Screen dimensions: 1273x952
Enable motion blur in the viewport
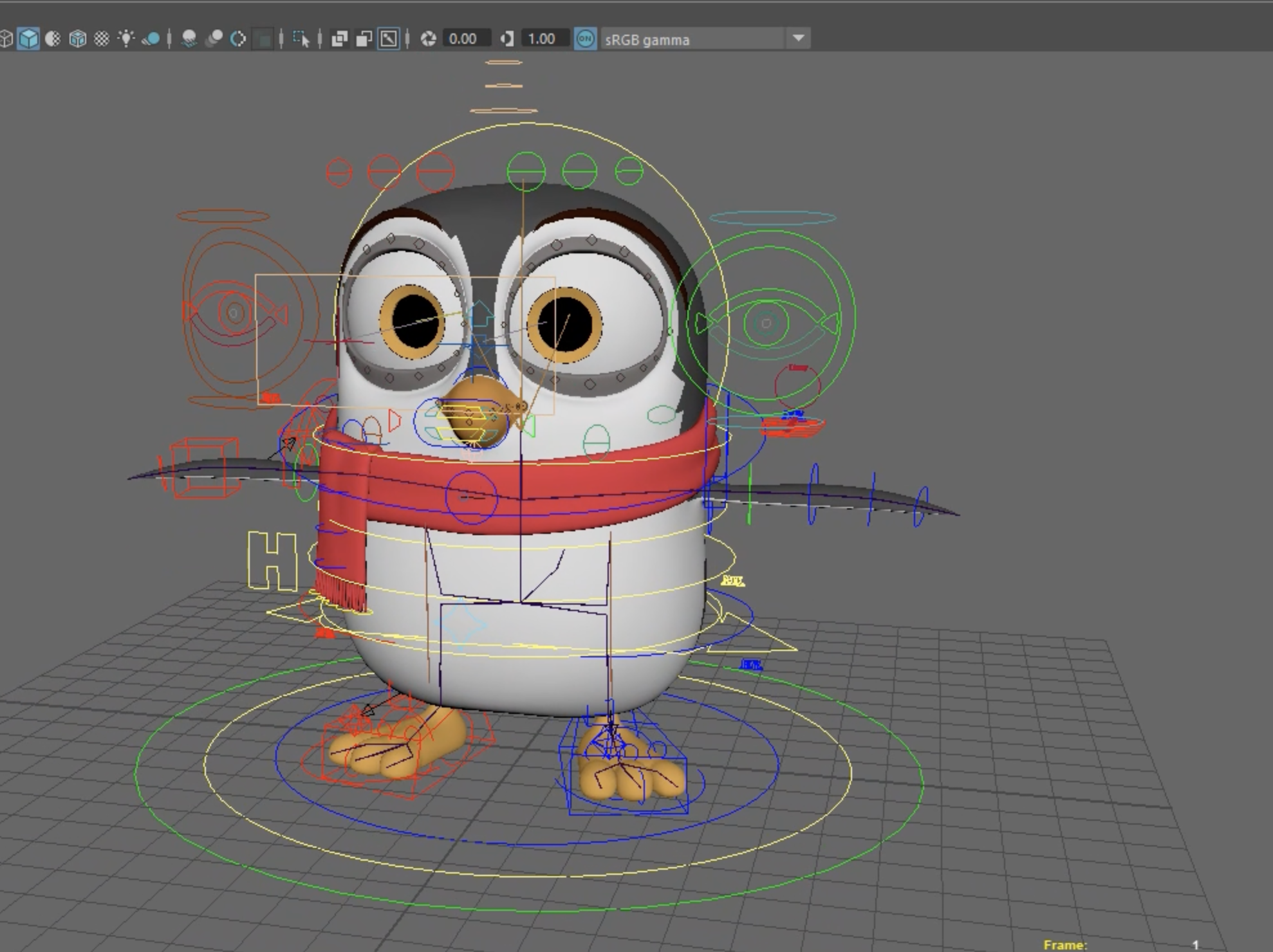214,39
